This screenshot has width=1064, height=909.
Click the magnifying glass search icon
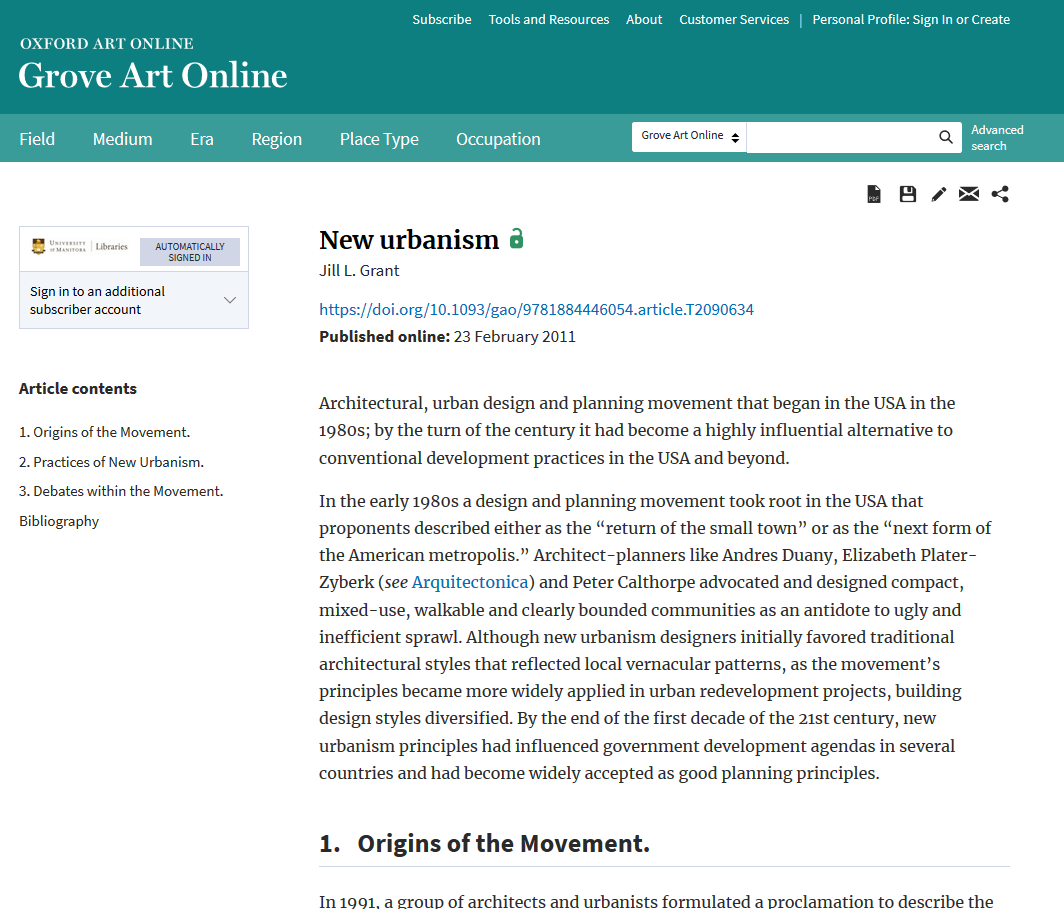tap(945, 137)
